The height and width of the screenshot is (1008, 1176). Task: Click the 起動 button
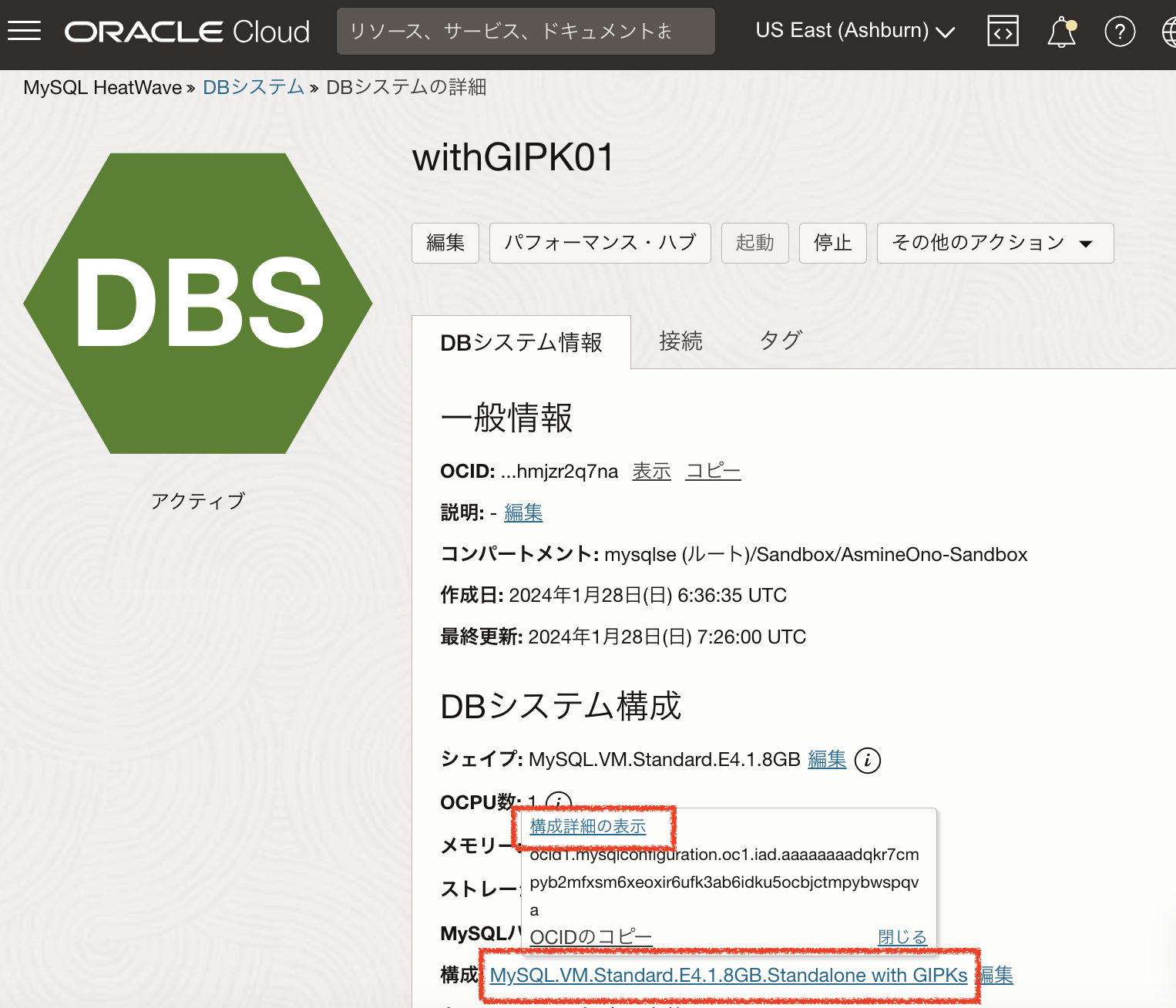755,243
